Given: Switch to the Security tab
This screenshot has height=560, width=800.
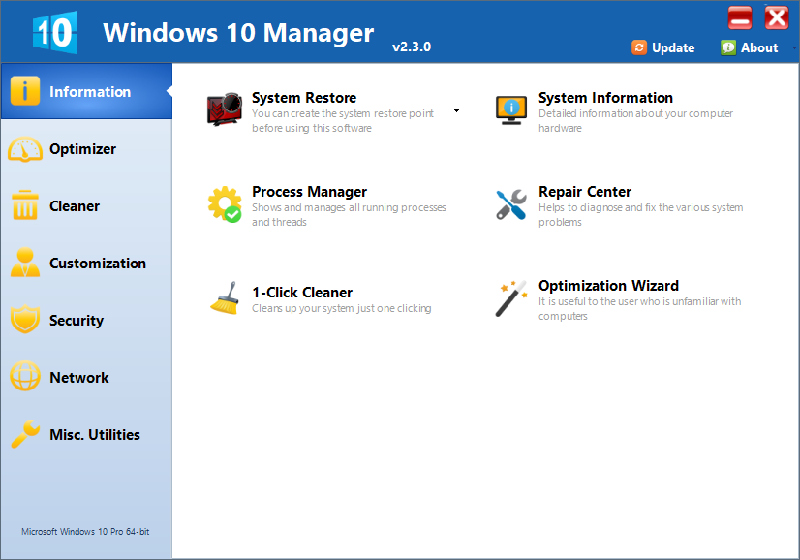Looking at the screenshot, I should 86,320.
